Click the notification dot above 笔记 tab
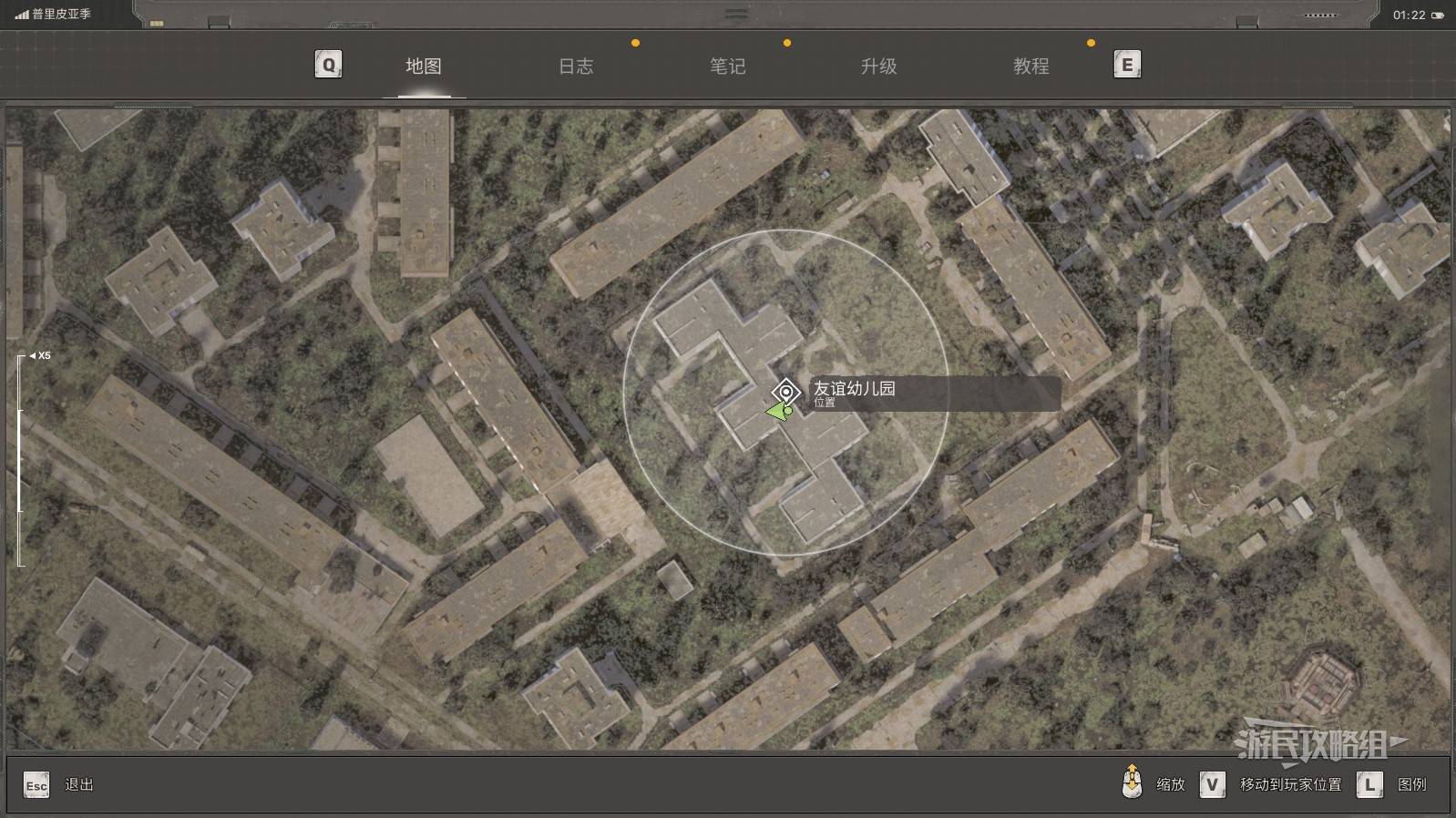 (x=787, y=43)
